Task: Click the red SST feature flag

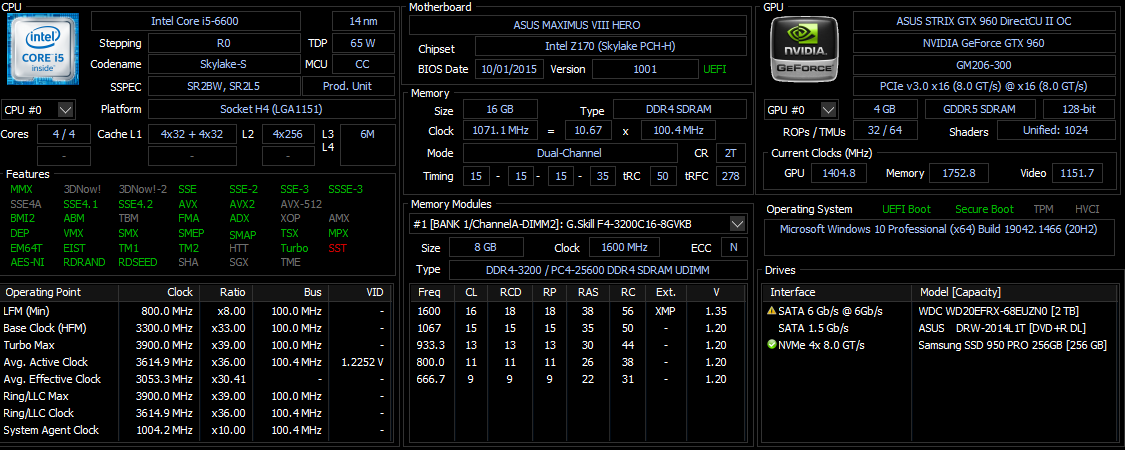Action: pyautogui.click(x=337, y=248)
